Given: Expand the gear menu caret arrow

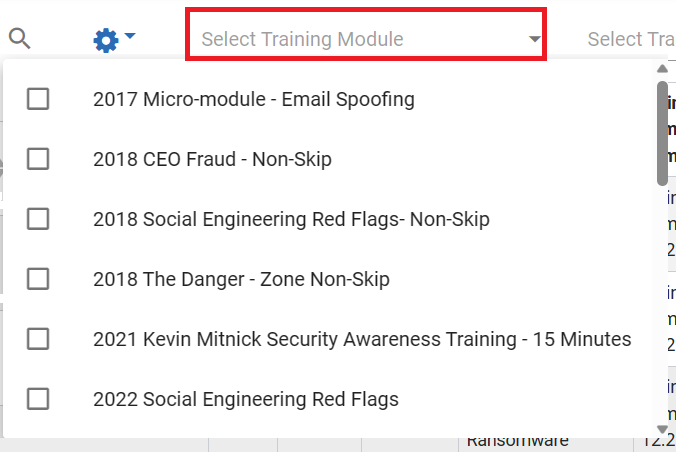Looking at the screenshot, I should [130, 35].
